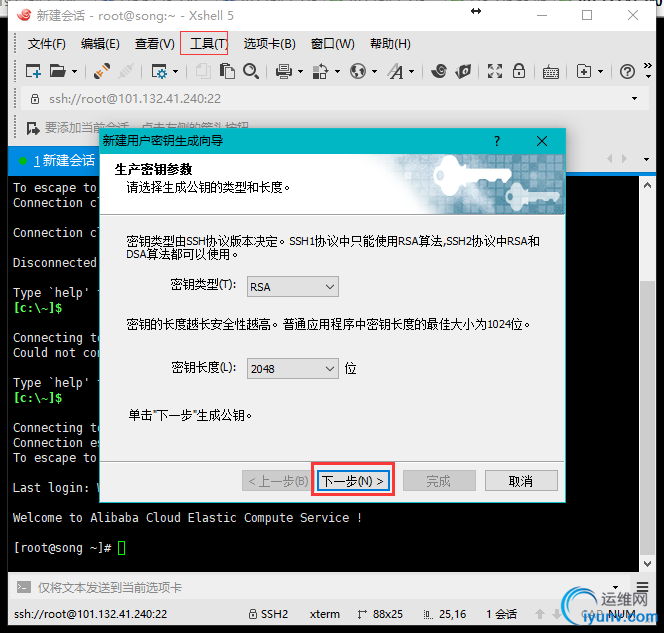The width and height of the screenshot is (664, 633).
Task: Click the 1 会话 status bar entry
Action: coord(501,614)
